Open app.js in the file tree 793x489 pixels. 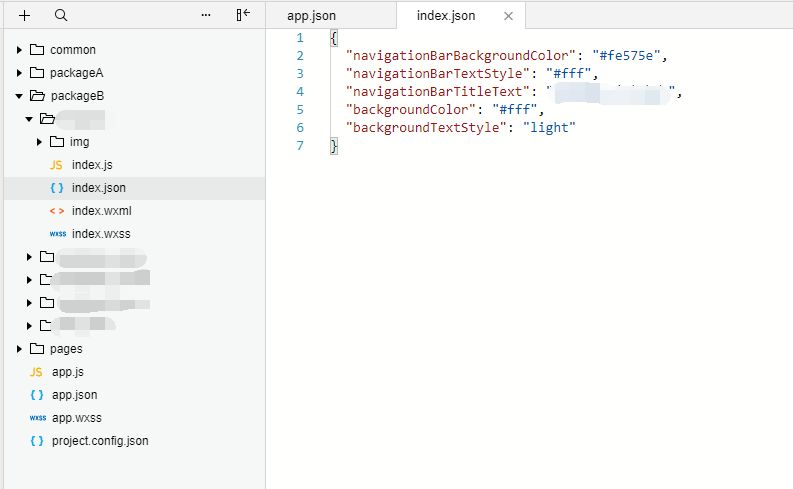(x=68, y=372)
